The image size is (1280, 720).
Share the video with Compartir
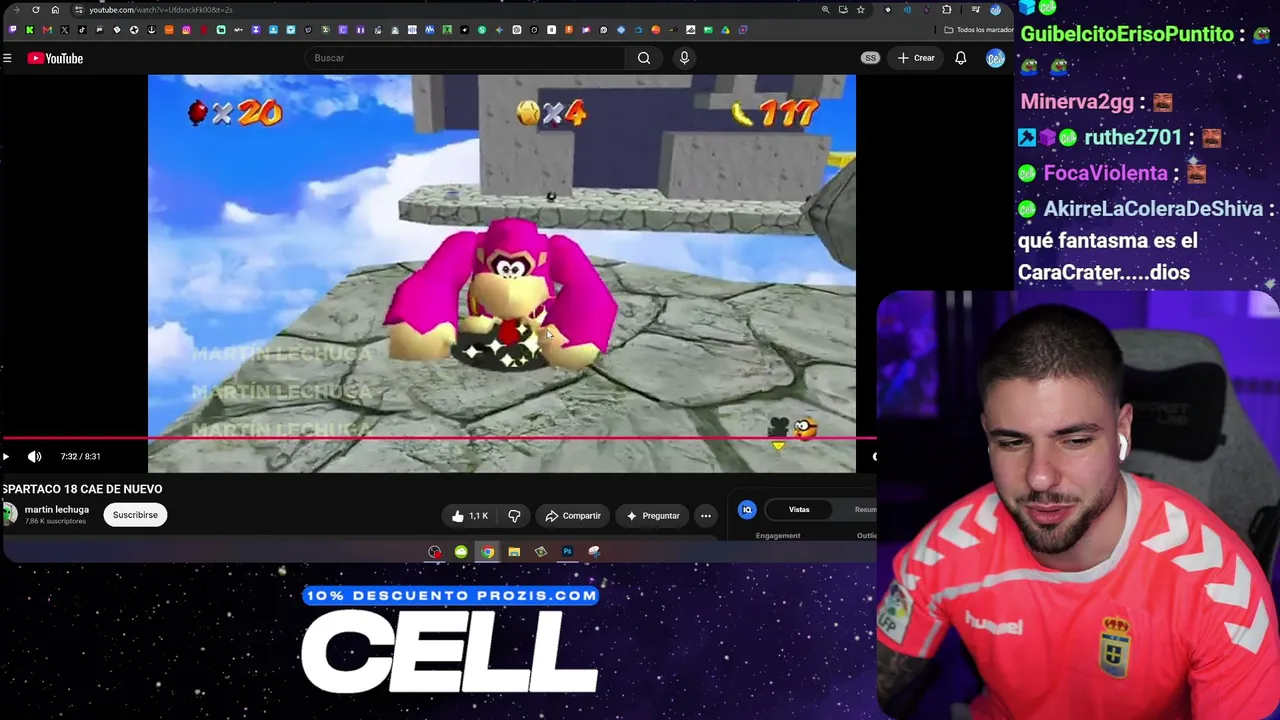tap(573, 516)
